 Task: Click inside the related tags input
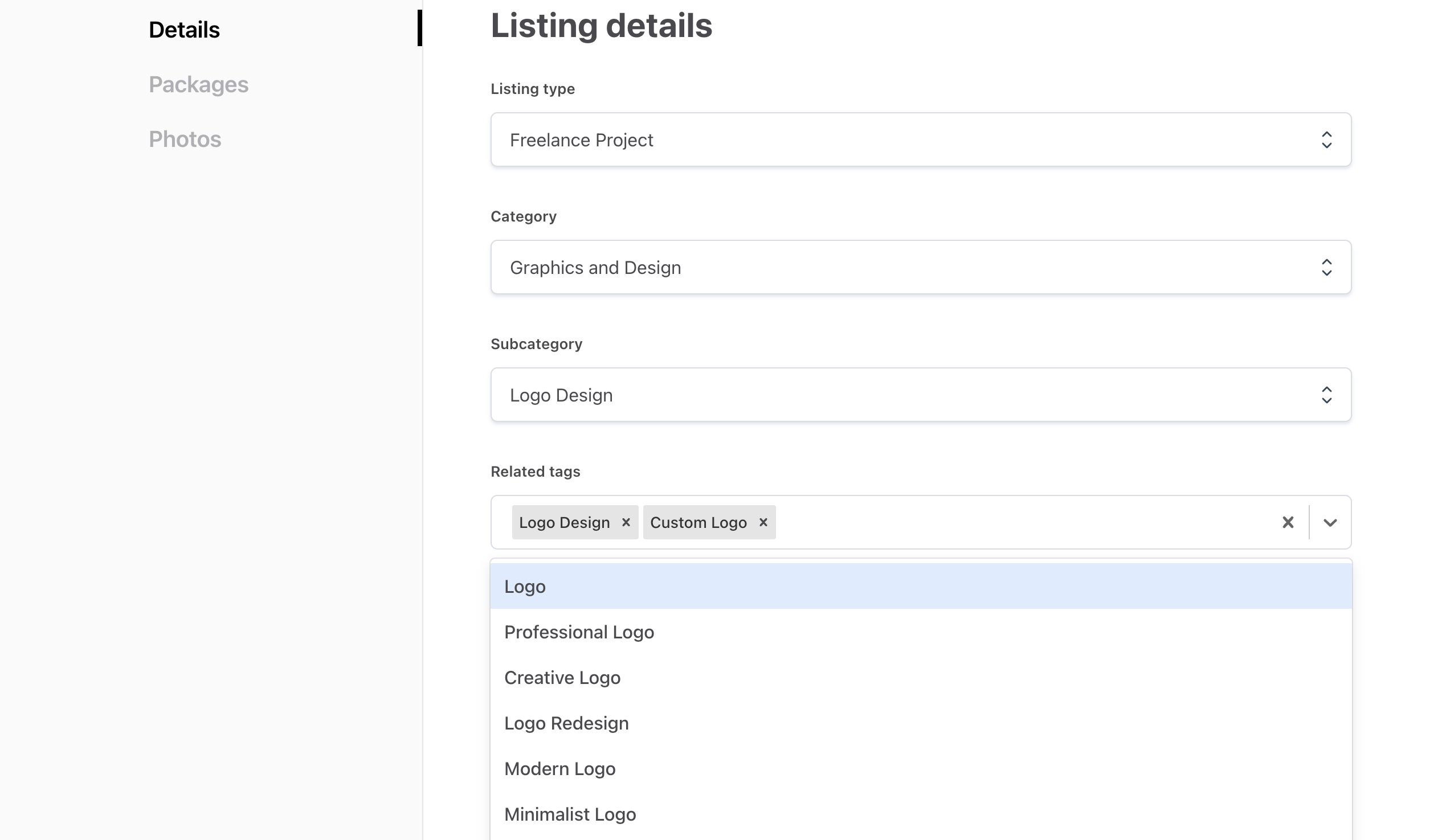point(1022,522)
